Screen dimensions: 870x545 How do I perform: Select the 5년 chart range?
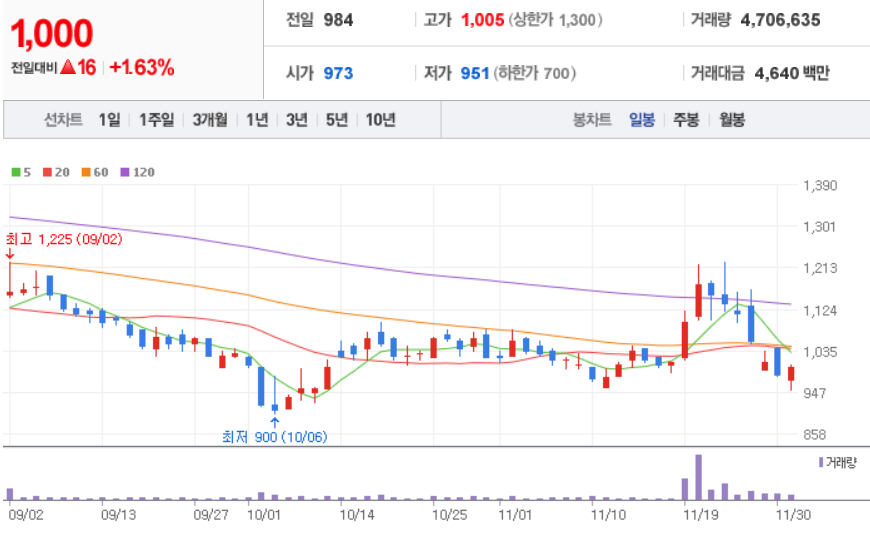pos(337,119)
